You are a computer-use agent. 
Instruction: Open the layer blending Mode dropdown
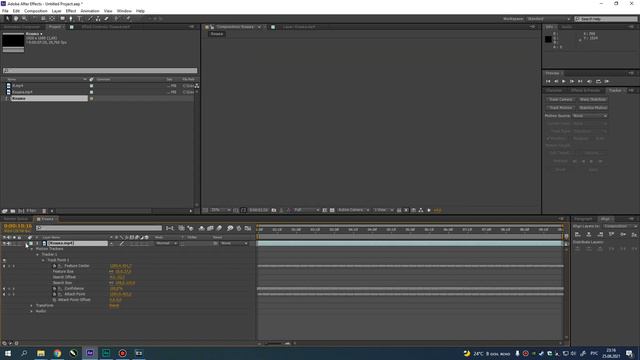pos(166,243)
